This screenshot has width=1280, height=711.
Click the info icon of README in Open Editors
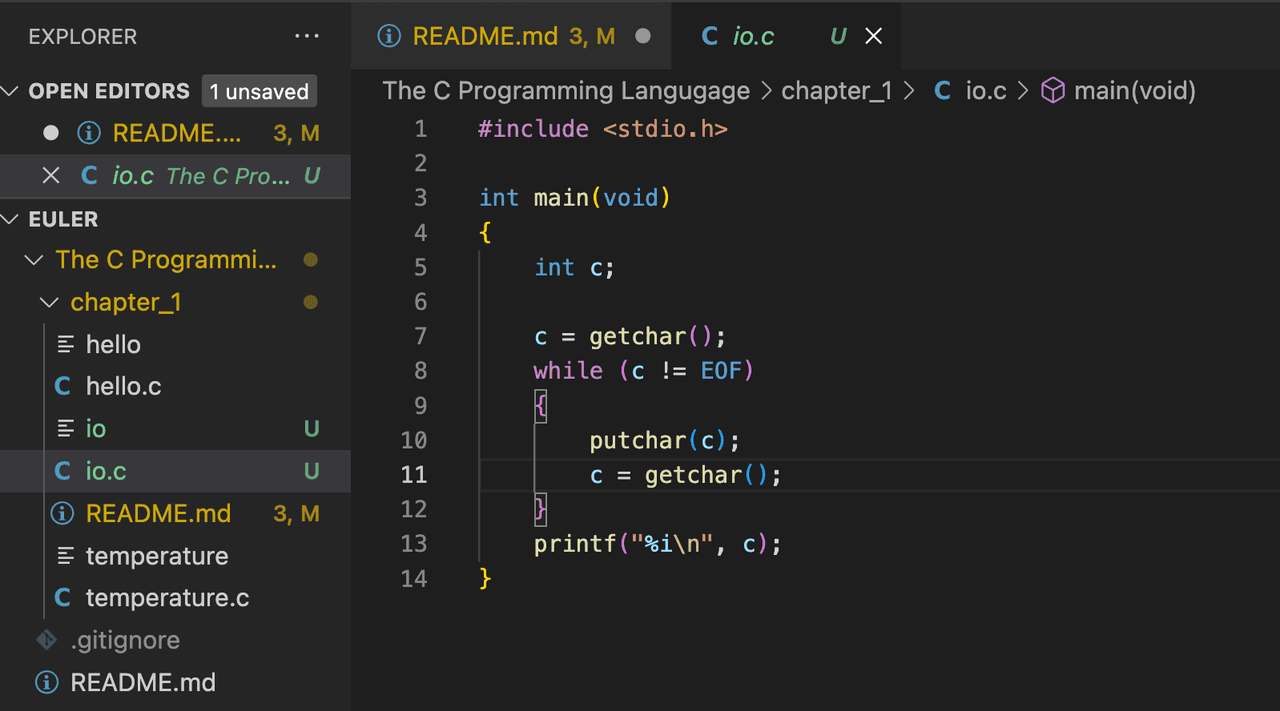point(89,133)
